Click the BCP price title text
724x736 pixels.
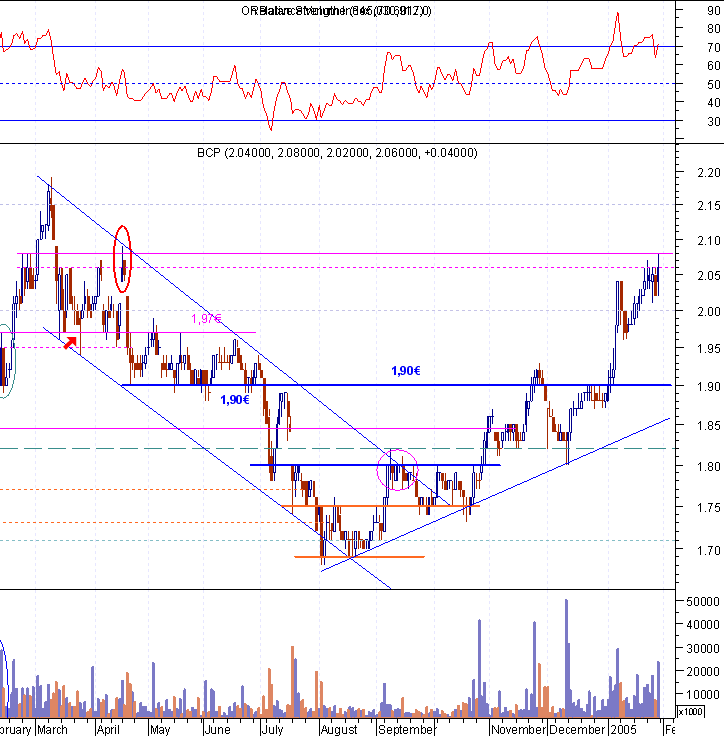tap(337, 153)
